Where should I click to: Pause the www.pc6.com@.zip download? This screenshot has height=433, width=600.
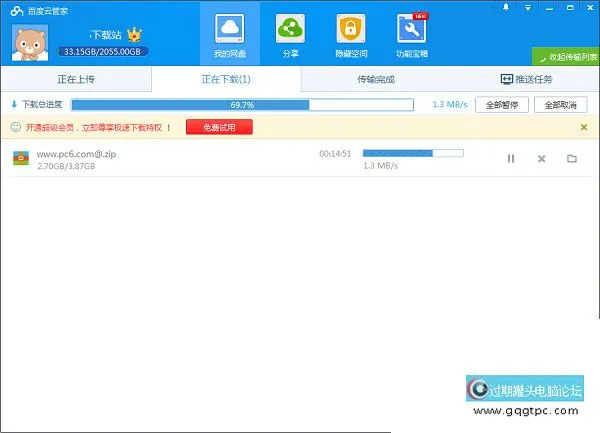511,158
